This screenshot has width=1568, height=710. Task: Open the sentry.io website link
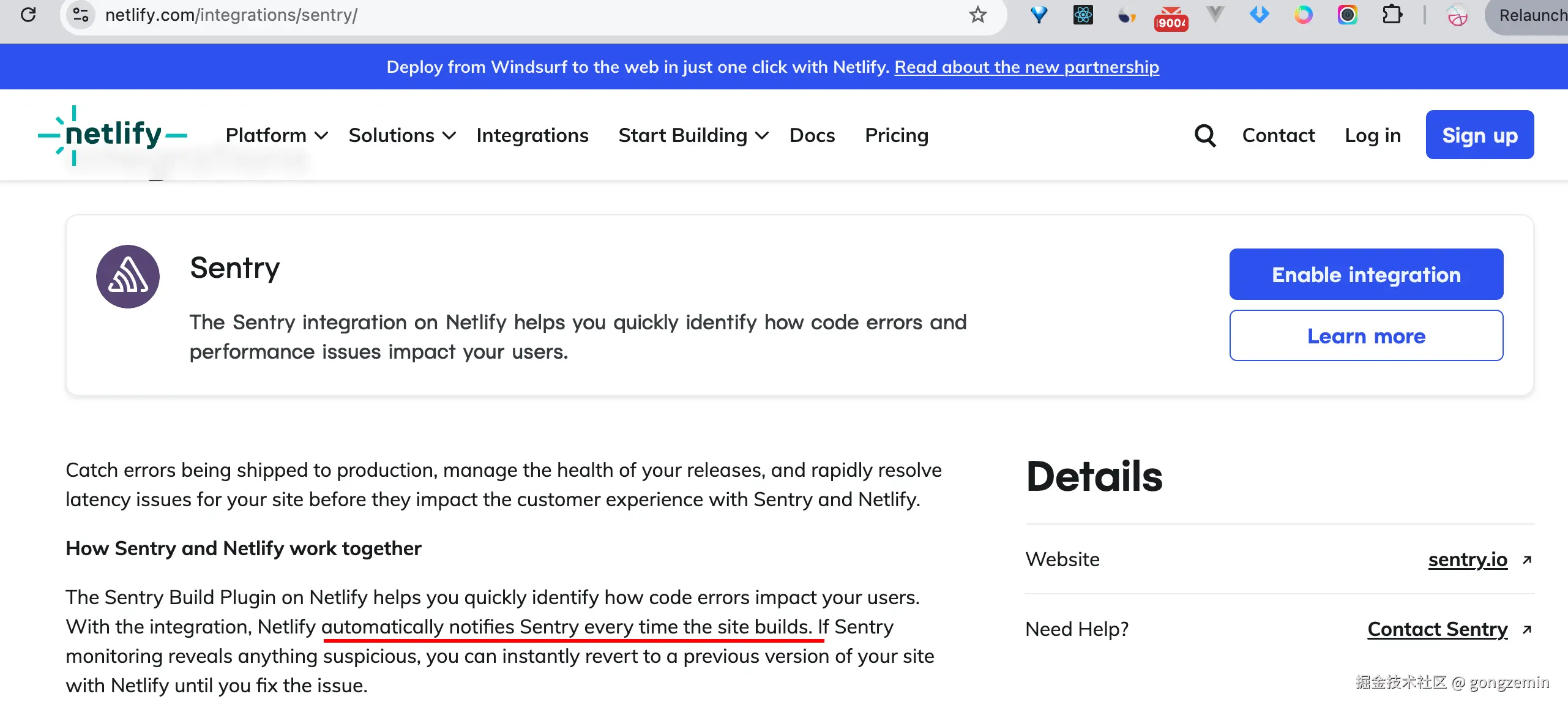[1468, 559]
